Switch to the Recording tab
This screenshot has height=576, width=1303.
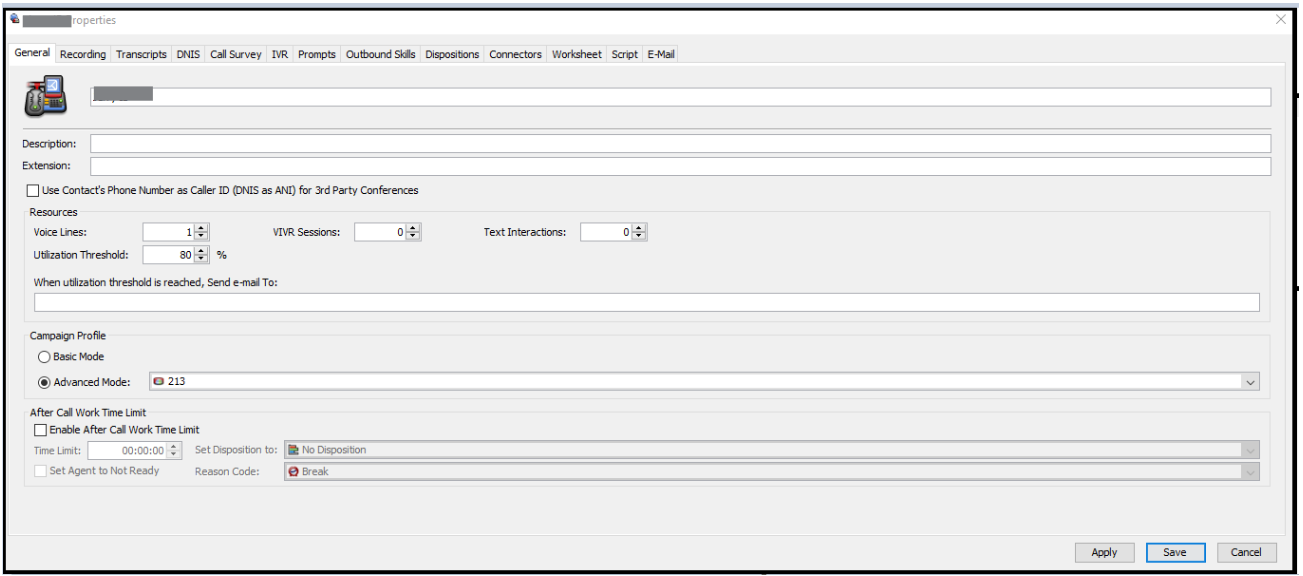tap(82, 54)
